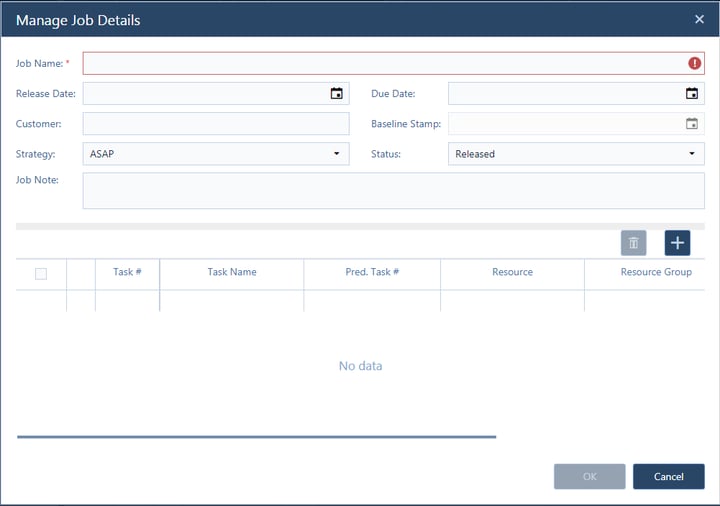Click the Pred. Task # column header
720x506 pixels.
point(372,272)
